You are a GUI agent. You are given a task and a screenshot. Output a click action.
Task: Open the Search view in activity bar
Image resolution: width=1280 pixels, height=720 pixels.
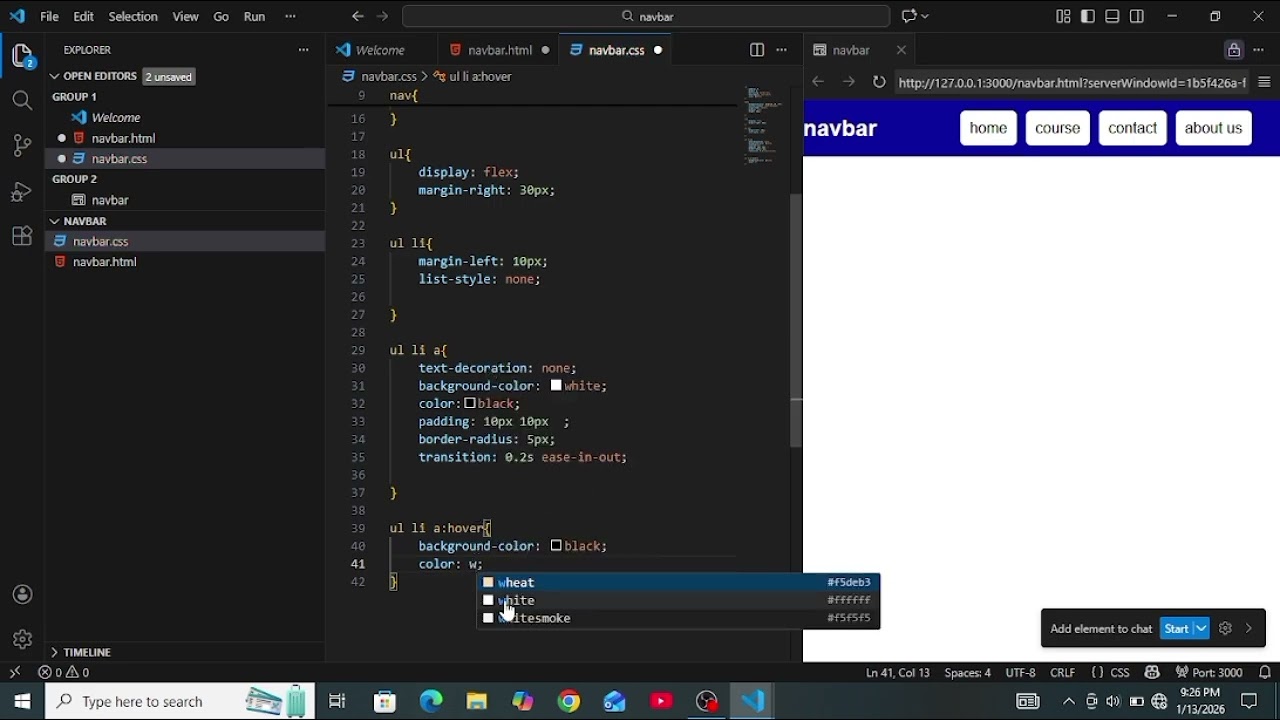coord(22,100)
